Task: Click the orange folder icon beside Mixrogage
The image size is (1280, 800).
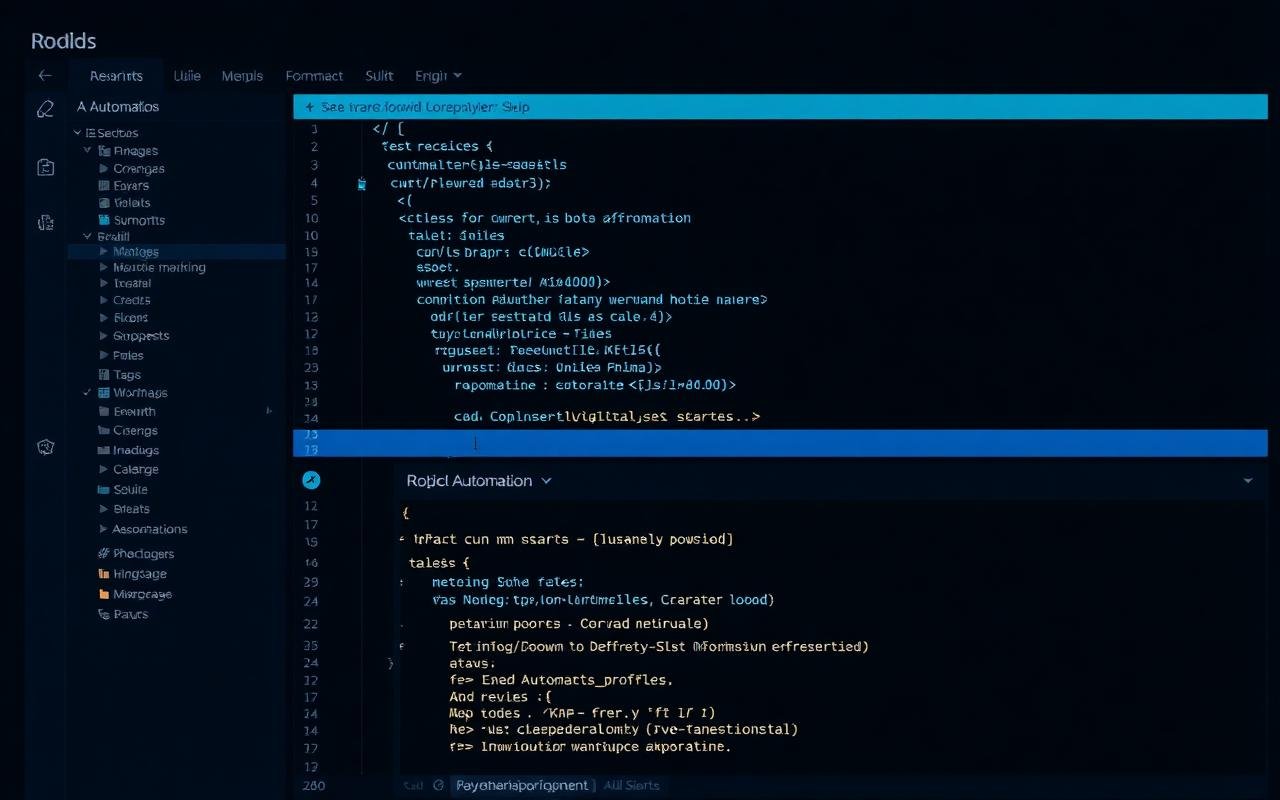Action: (x=104, y=594)
